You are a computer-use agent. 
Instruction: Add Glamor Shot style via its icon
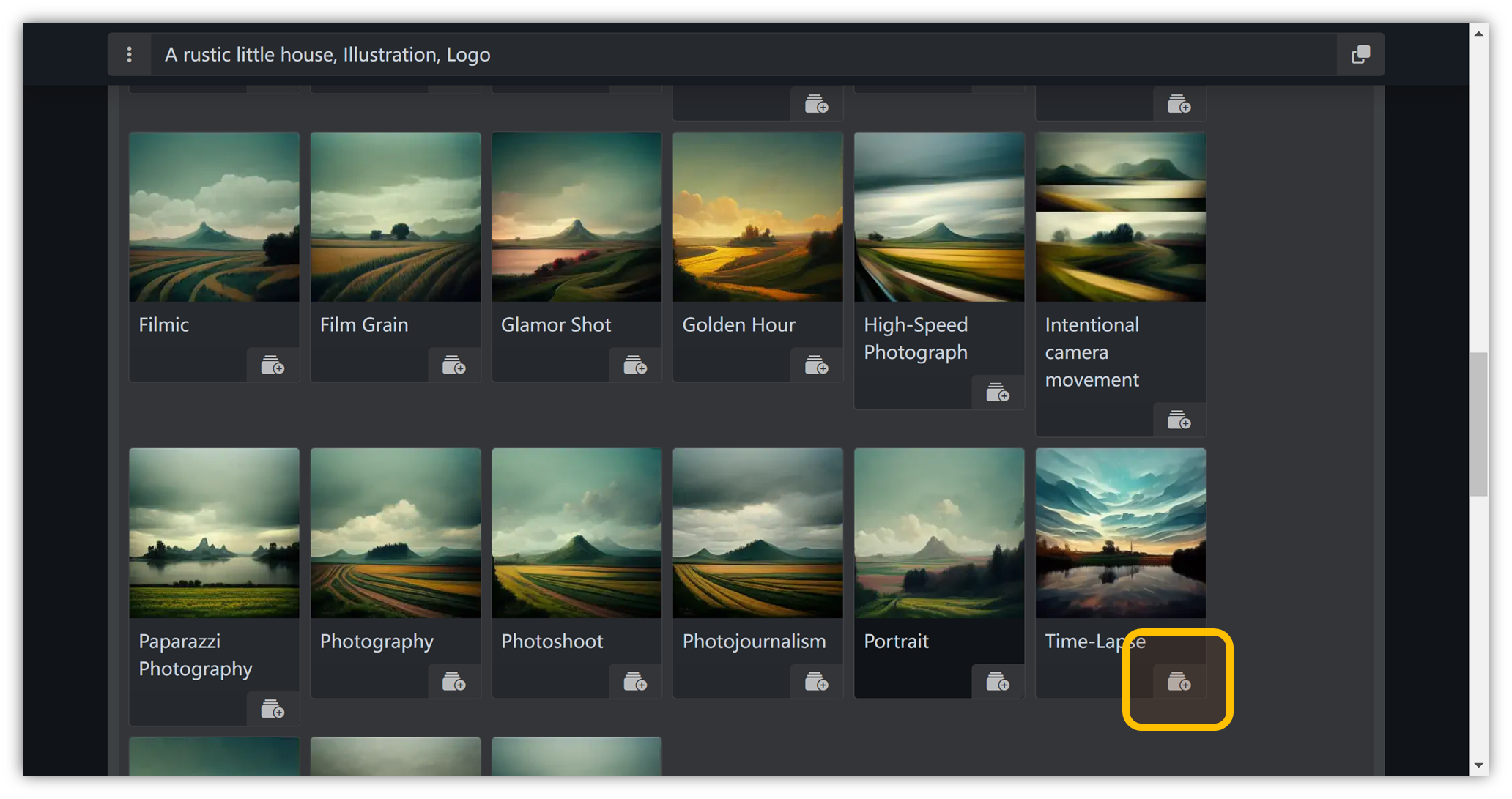click(635, 365)
